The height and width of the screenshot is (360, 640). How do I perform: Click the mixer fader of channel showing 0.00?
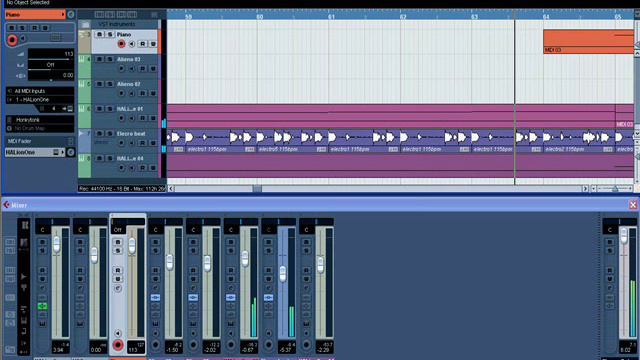pos(94,255)
